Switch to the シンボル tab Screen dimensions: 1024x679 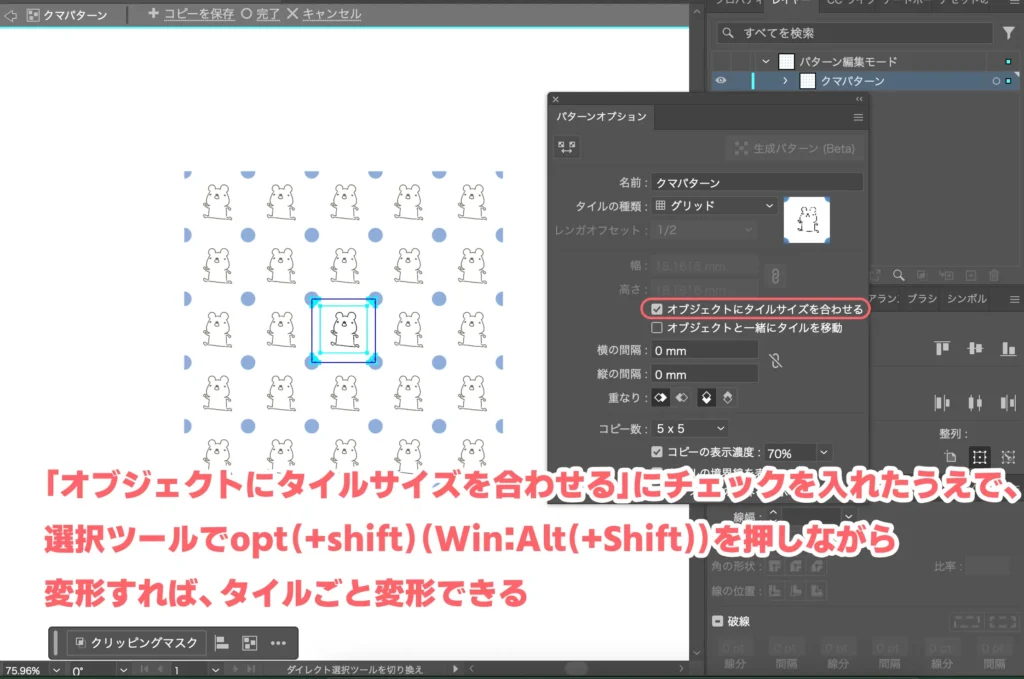pos(966,298)
